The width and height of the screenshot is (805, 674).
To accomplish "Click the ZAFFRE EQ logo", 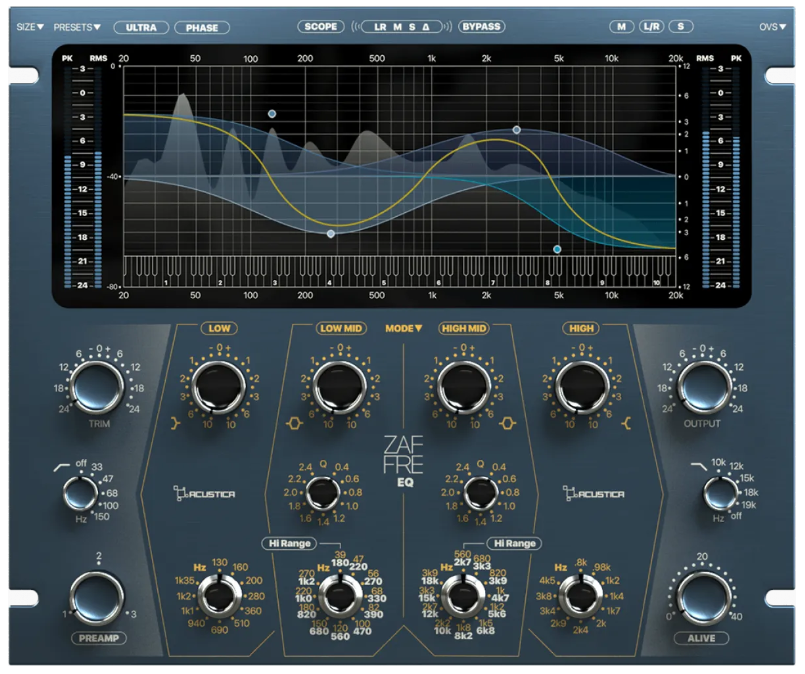I will (404, 460).
